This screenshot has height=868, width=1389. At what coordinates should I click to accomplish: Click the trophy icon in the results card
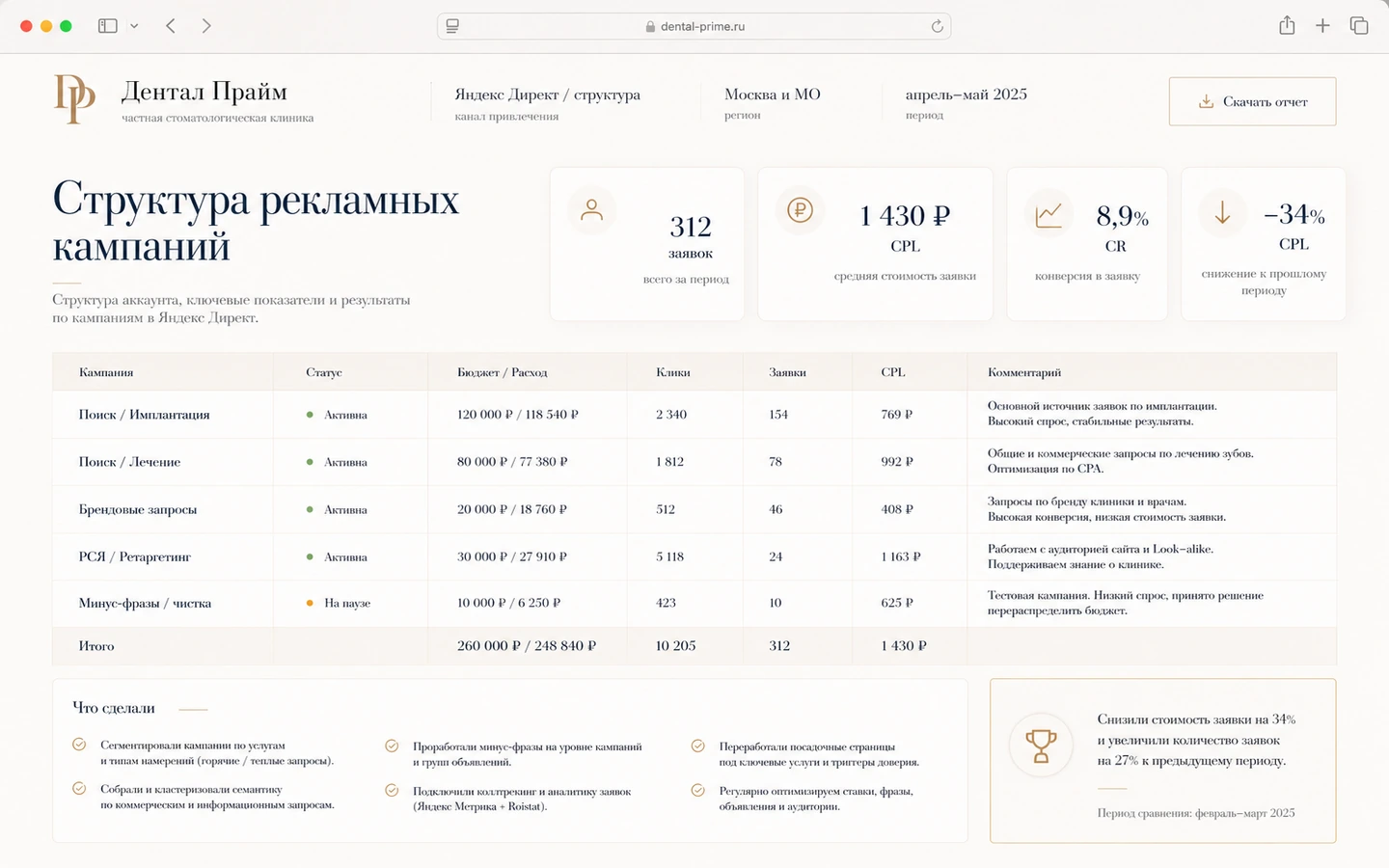pyautogui.click(x=1041, y=746)
